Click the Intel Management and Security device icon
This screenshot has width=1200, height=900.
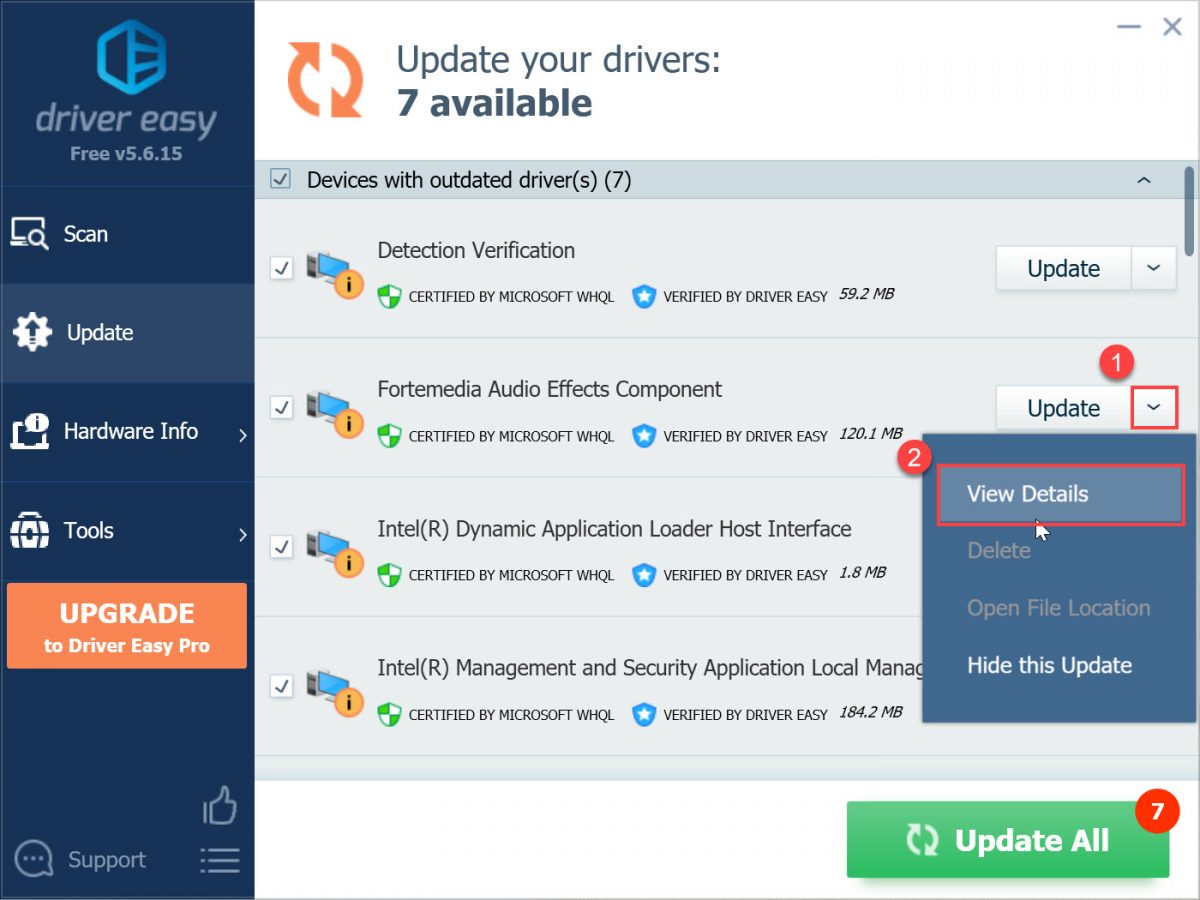click(333, 692)
